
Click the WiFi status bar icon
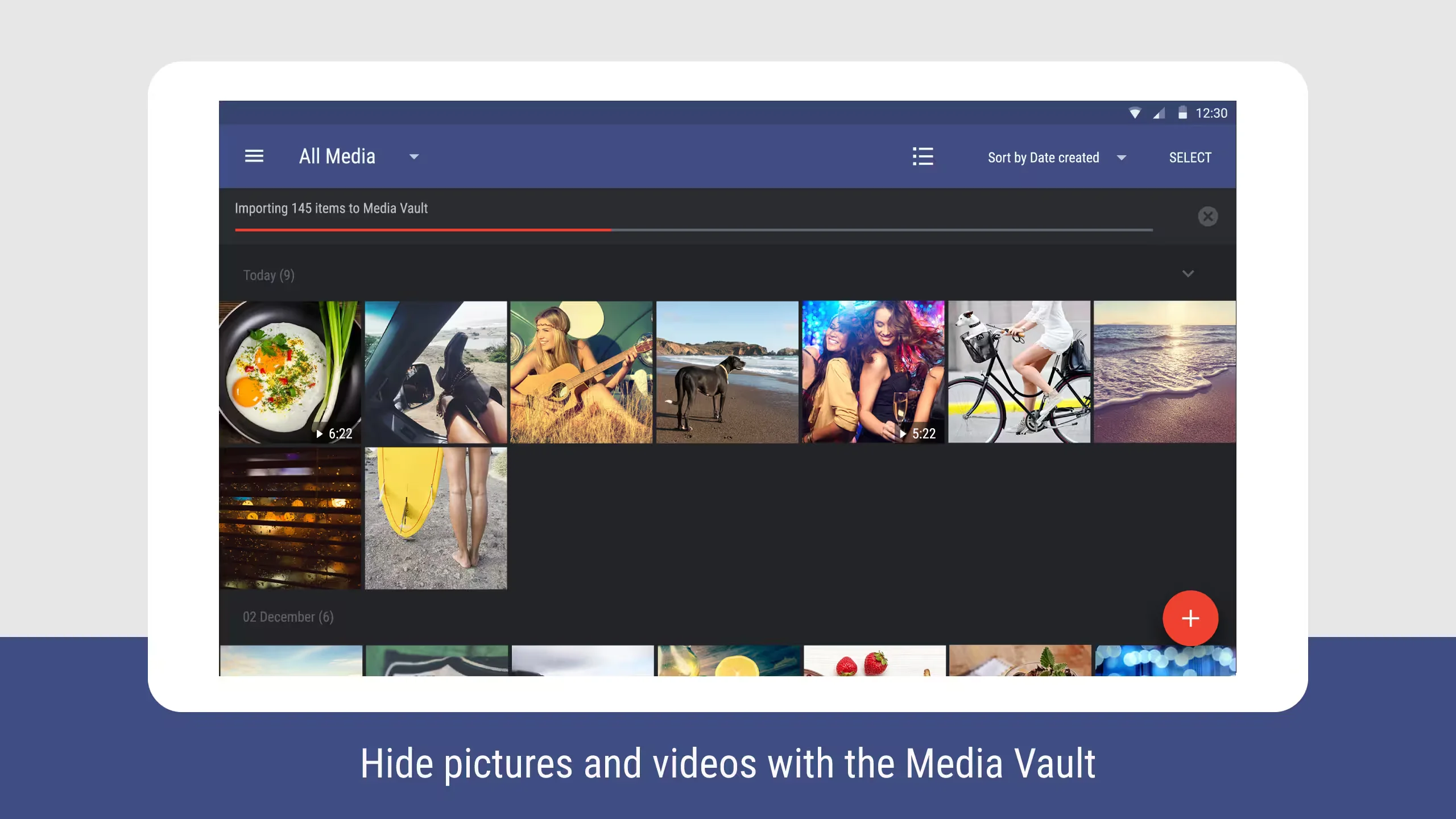pyautogui.click(x=1134, y=113)
